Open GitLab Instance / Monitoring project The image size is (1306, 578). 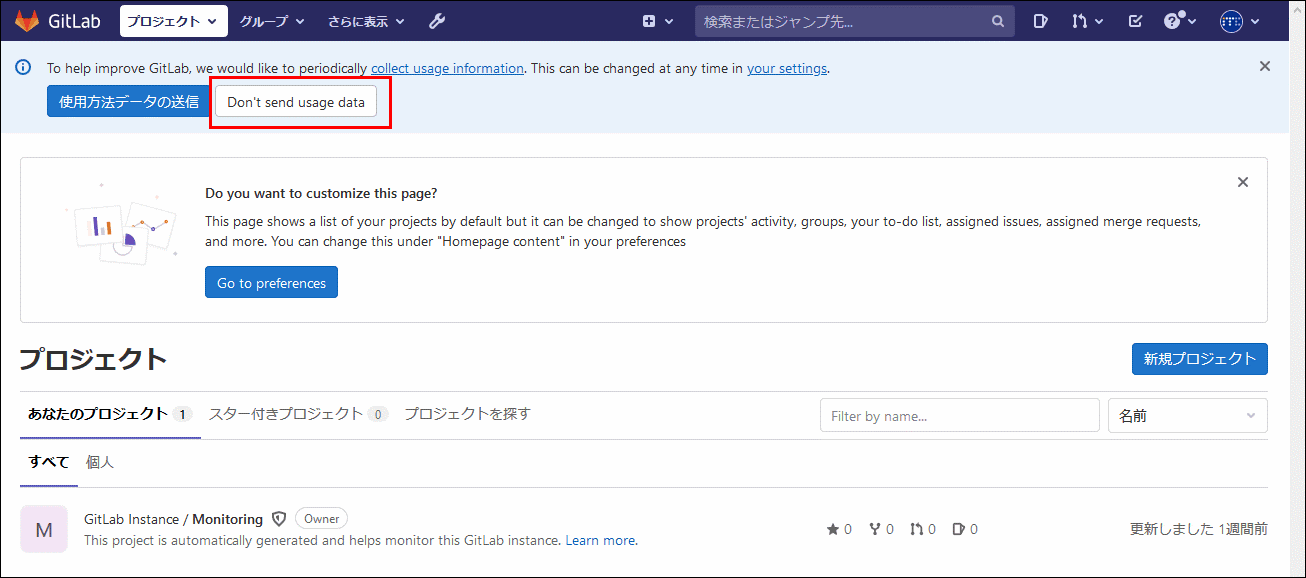pos(174,519)
